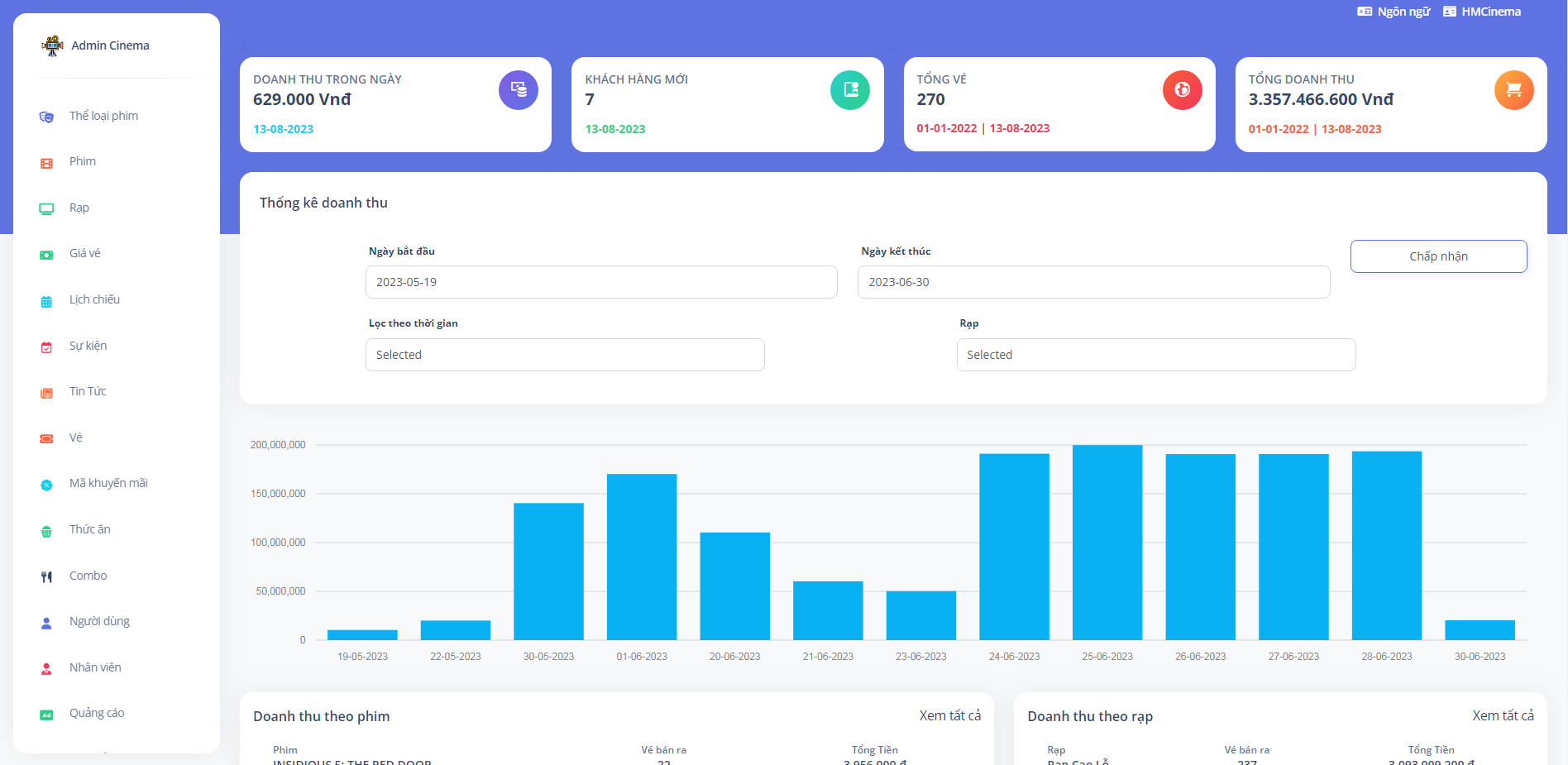The height and width of the screenshot is (765, 1568).
Task: Click the Admin Cinema title link
Action: pos(110,45)
